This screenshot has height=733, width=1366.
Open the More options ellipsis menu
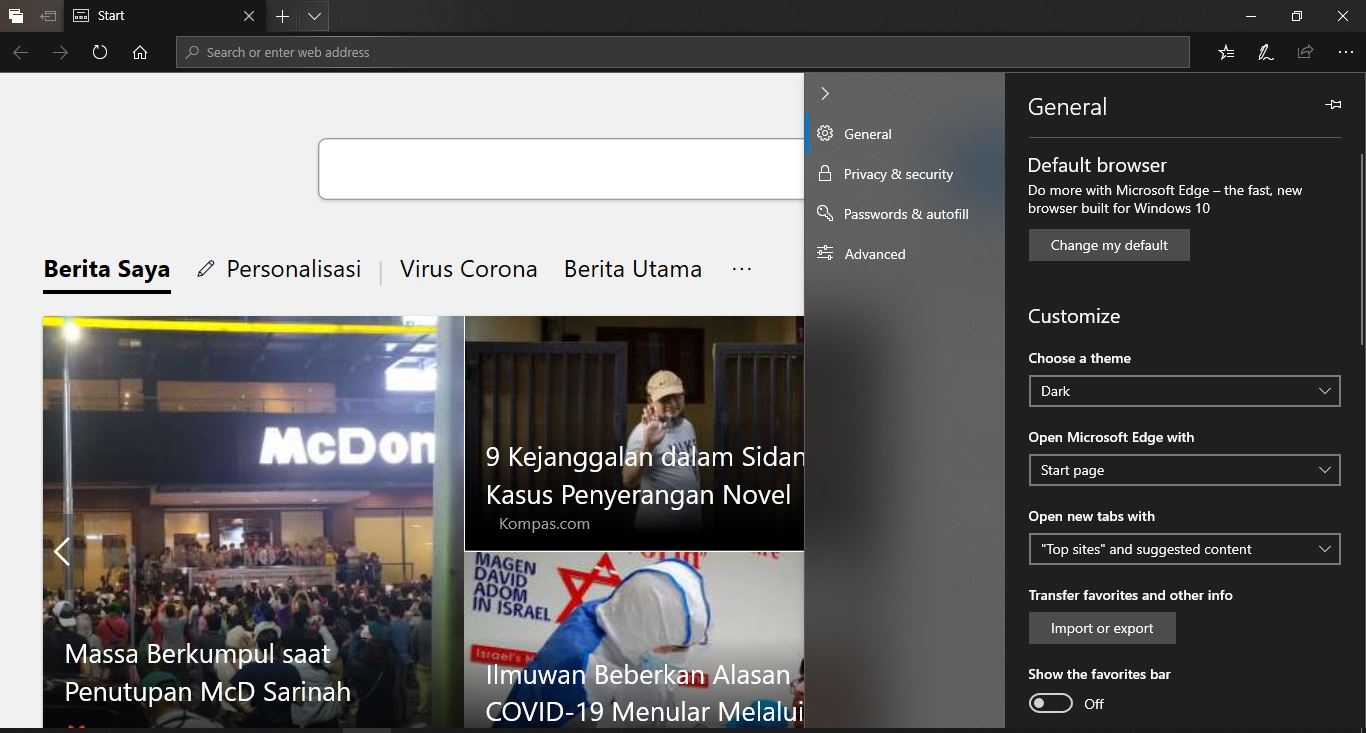click(x=1345, y=51)
